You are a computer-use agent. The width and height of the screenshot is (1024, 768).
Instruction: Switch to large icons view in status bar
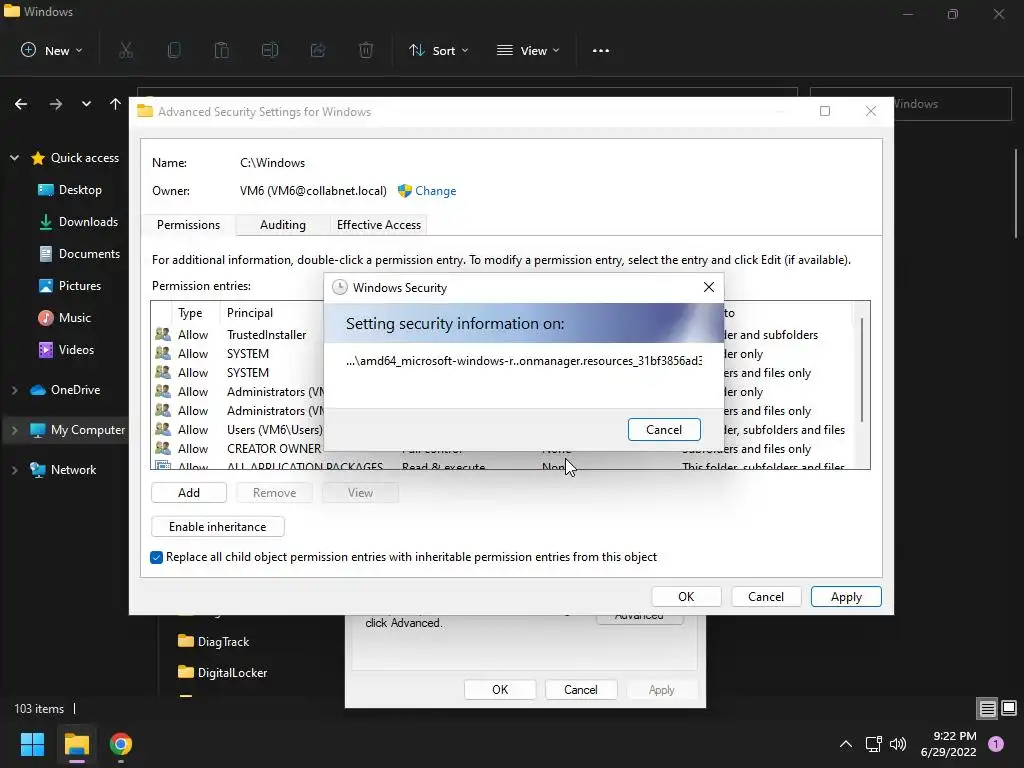[x=1009, y=708]
